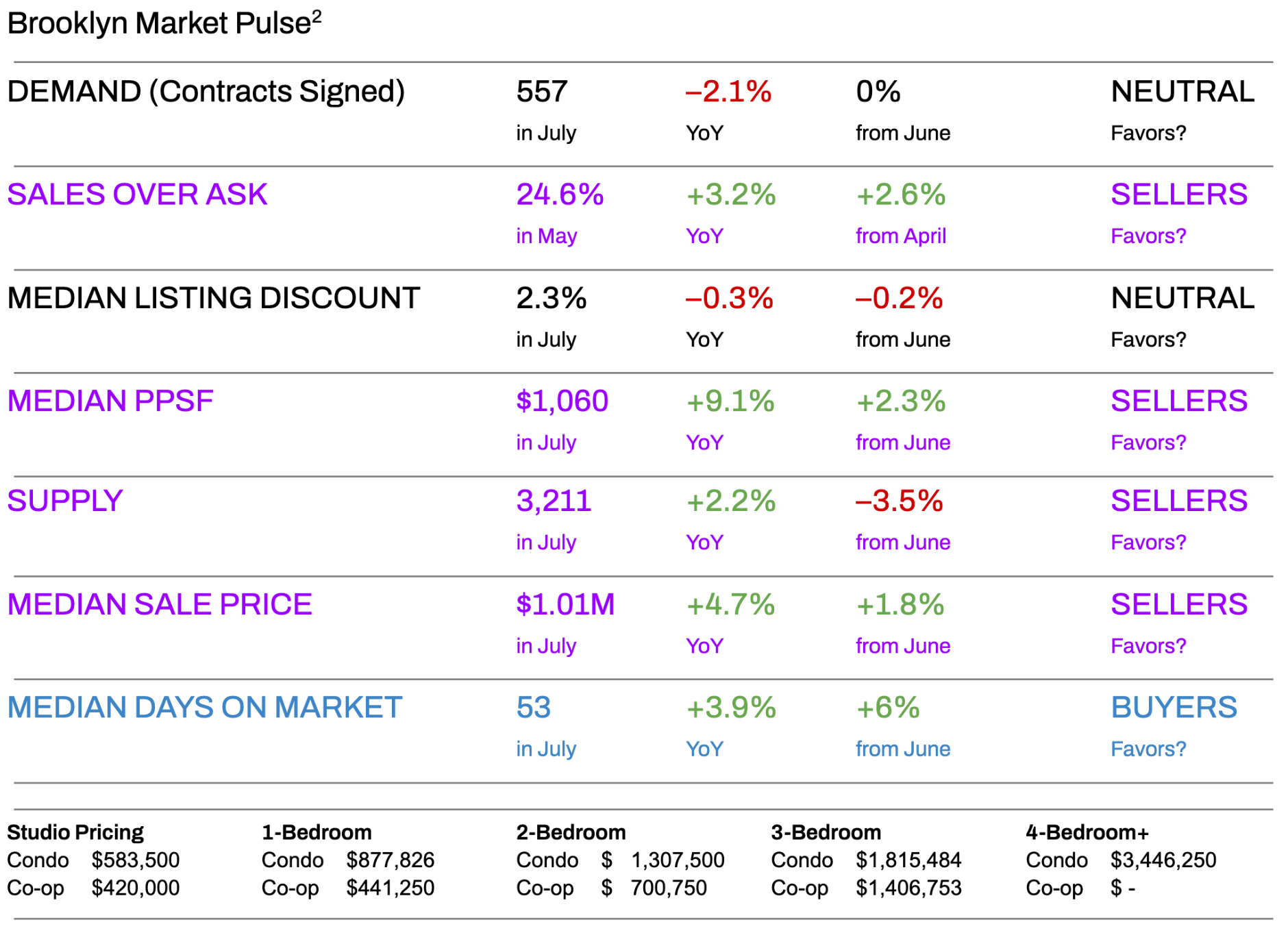Click the -3.5% from June supply figure
1288x933 pixels.
pos(899,501)
